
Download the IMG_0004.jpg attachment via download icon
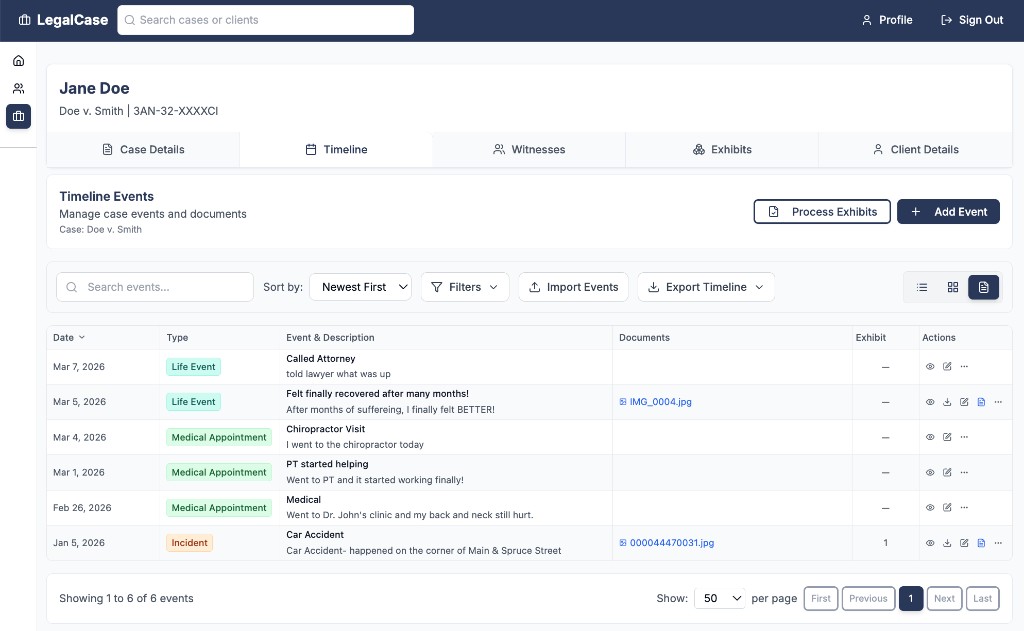pos(947,402)
